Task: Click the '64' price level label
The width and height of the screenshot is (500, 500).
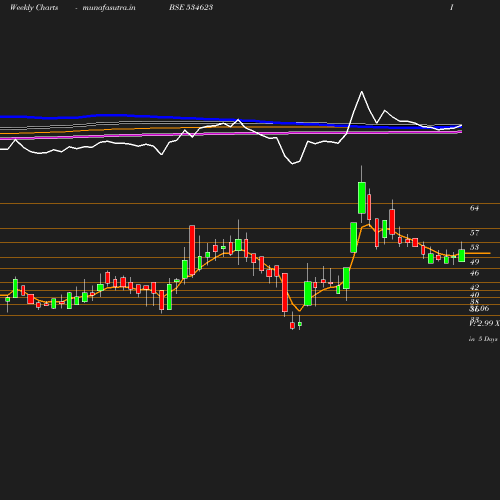Action: click(x=474, y=208)
